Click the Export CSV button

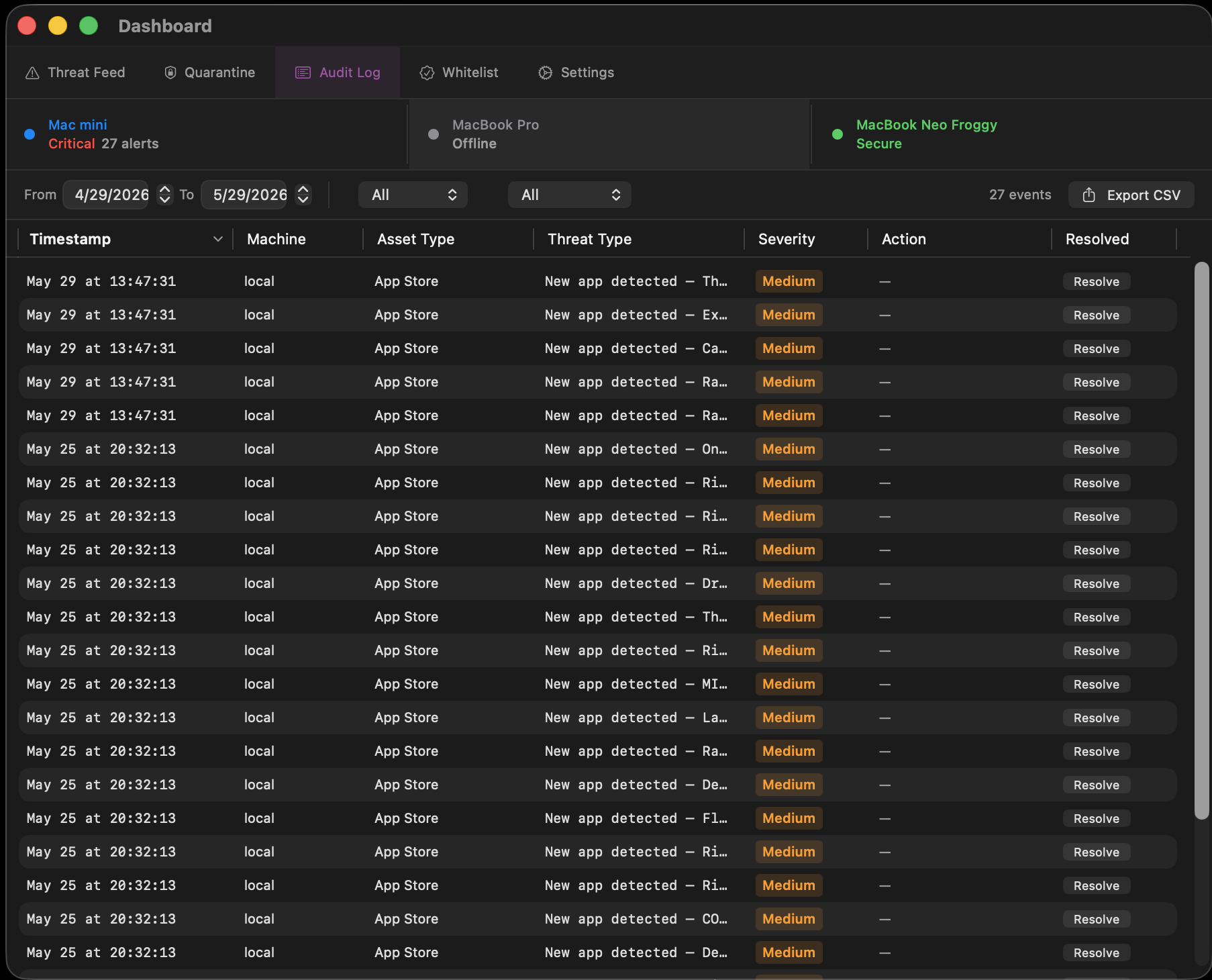pyautogui.click(x=1131, y=195)
